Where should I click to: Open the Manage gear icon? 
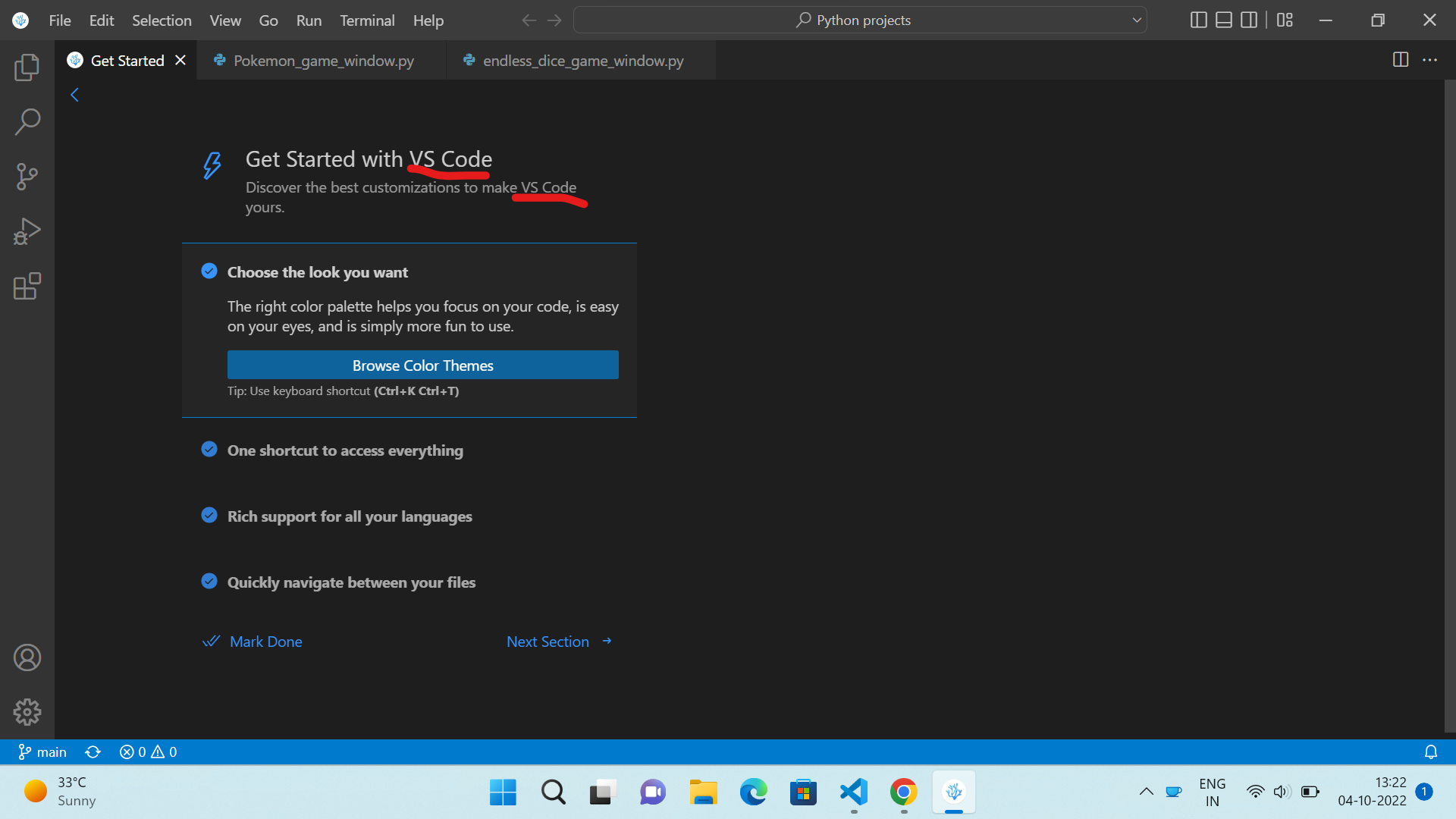(x=27, y=712)
